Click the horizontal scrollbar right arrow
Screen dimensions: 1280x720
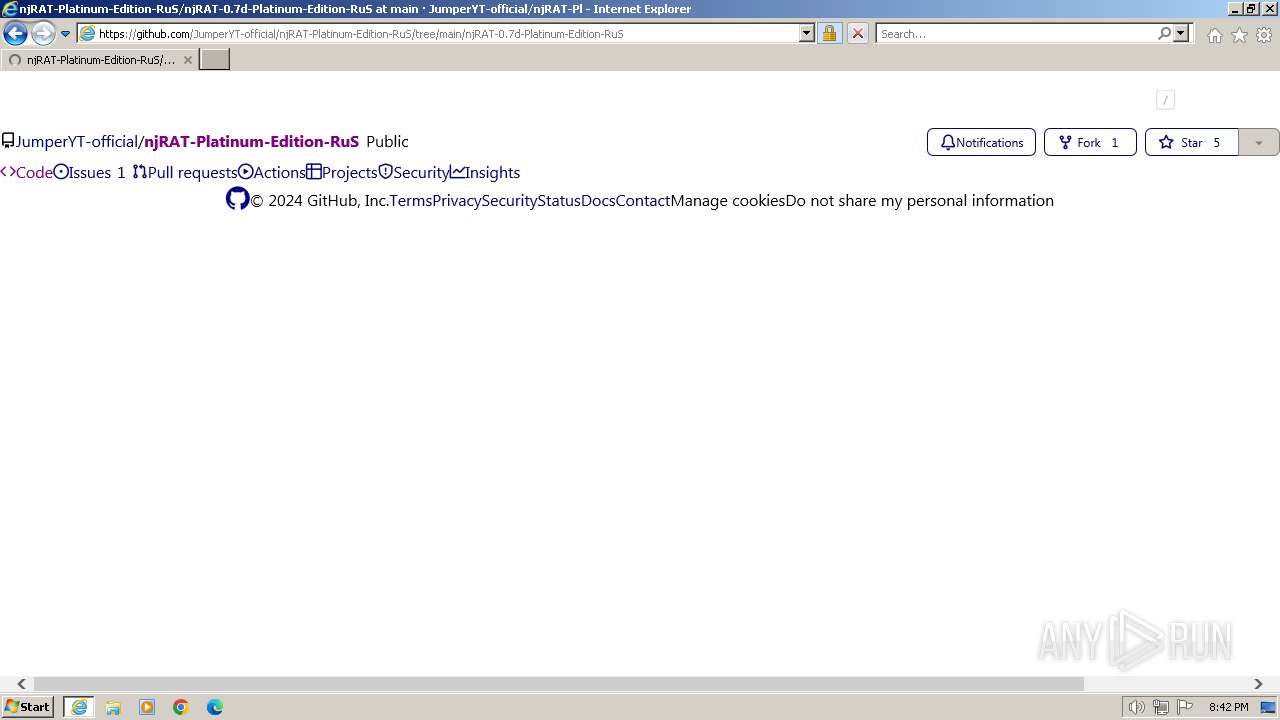point(1258,684)
